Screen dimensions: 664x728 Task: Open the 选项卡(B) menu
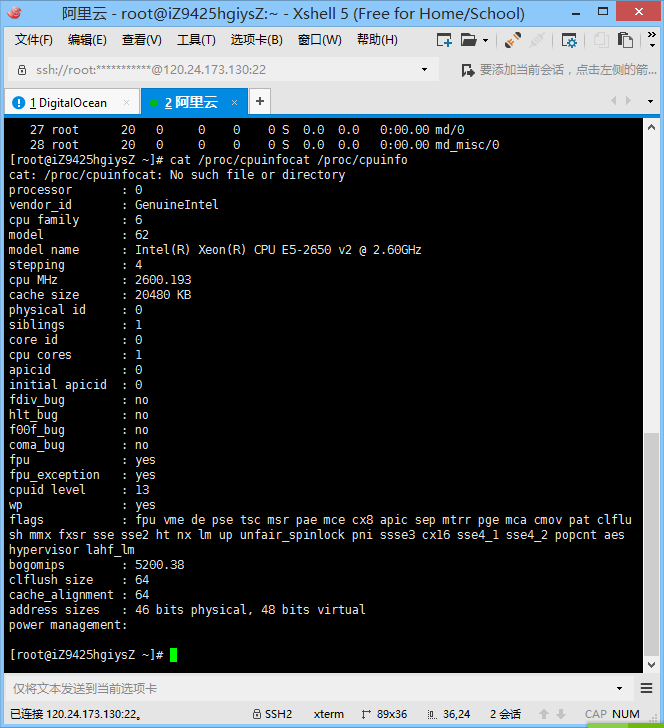(x=256, y=40)
